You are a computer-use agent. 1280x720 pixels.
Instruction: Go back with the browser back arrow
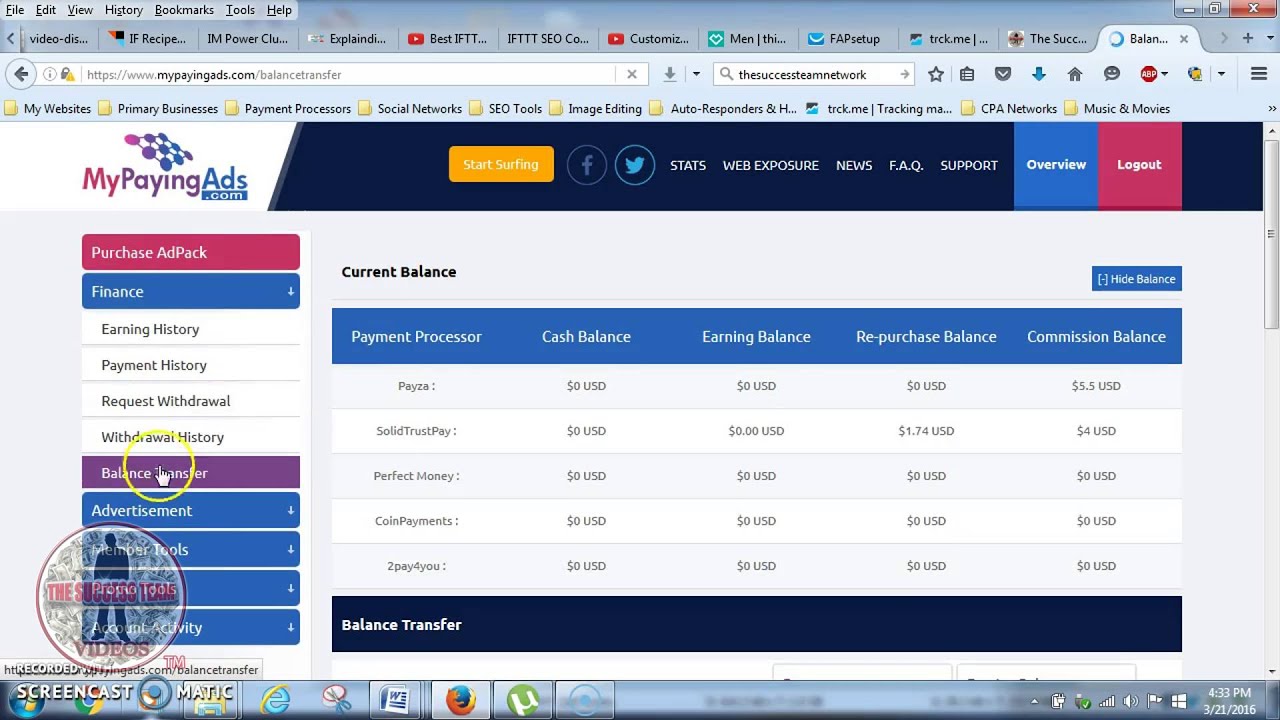click(21, 74)
